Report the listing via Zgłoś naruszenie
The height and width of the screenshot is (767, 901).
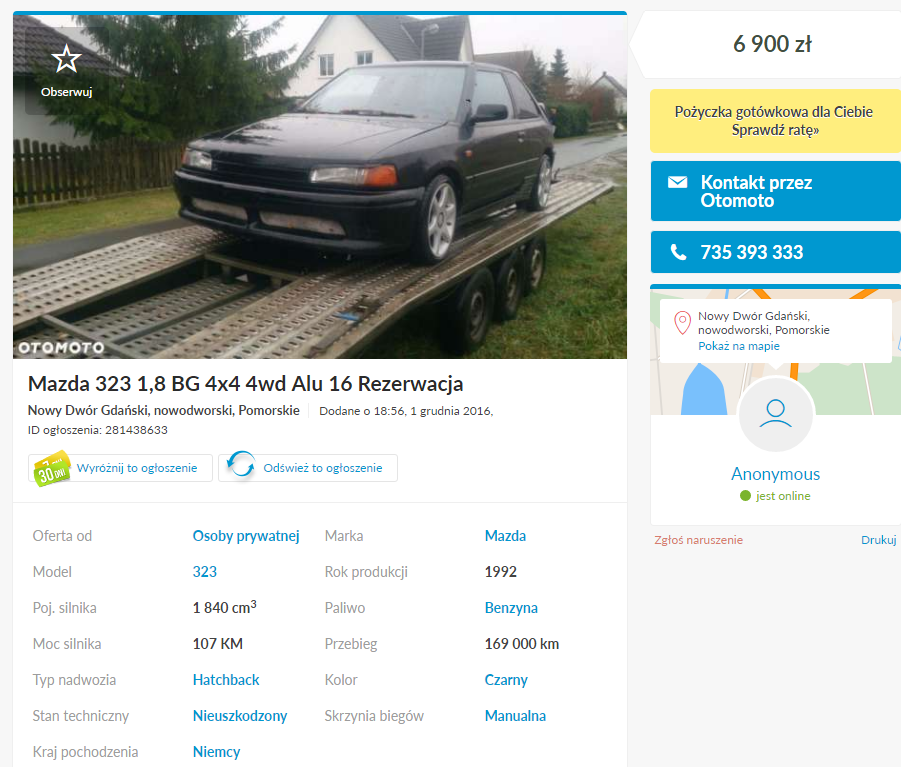coord(698,540)
